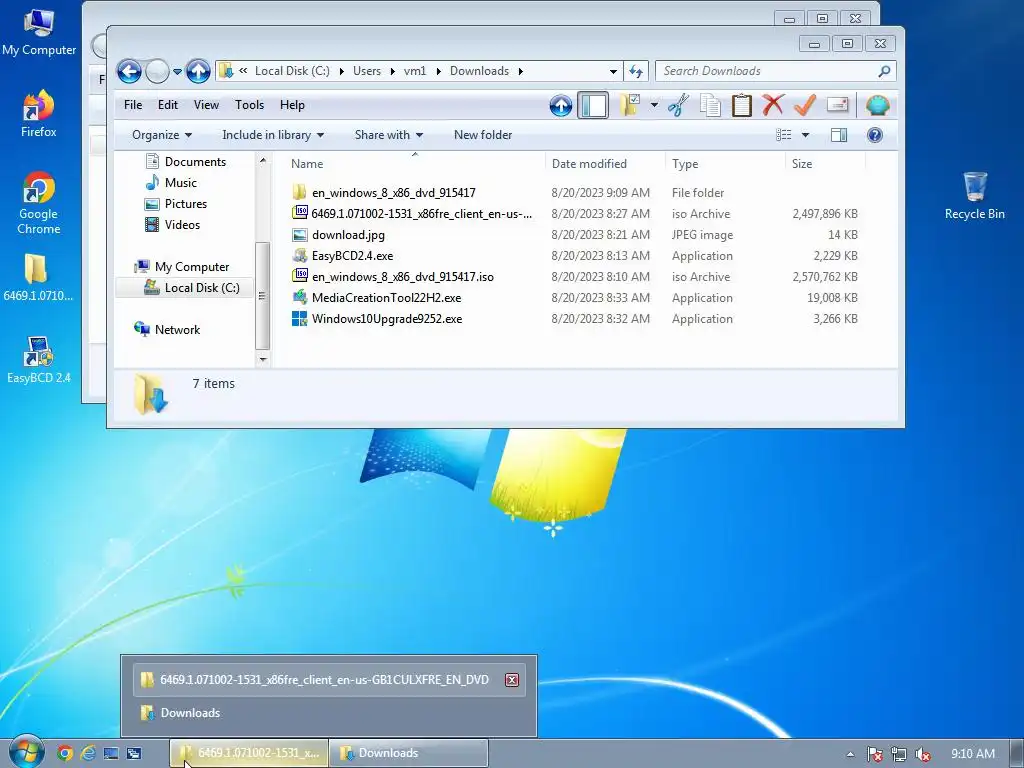Select My Computer in the navigation pane
Viewport: 1024px width, 768px height.
point(182,266)
